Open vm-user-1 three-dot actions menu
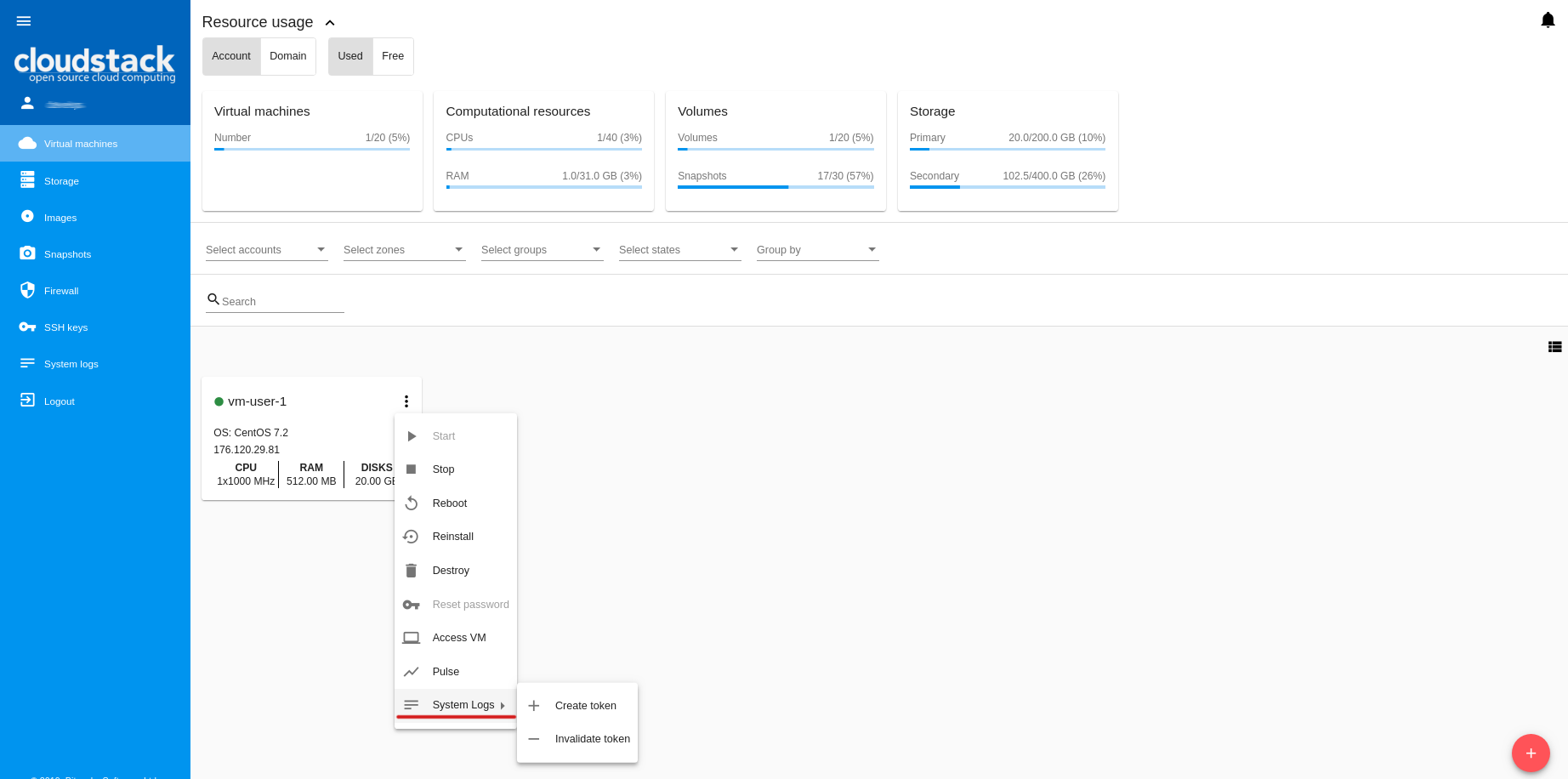The height and width of the screenshot is (779, 1568). pyautogui.click(x=406, y=401)
